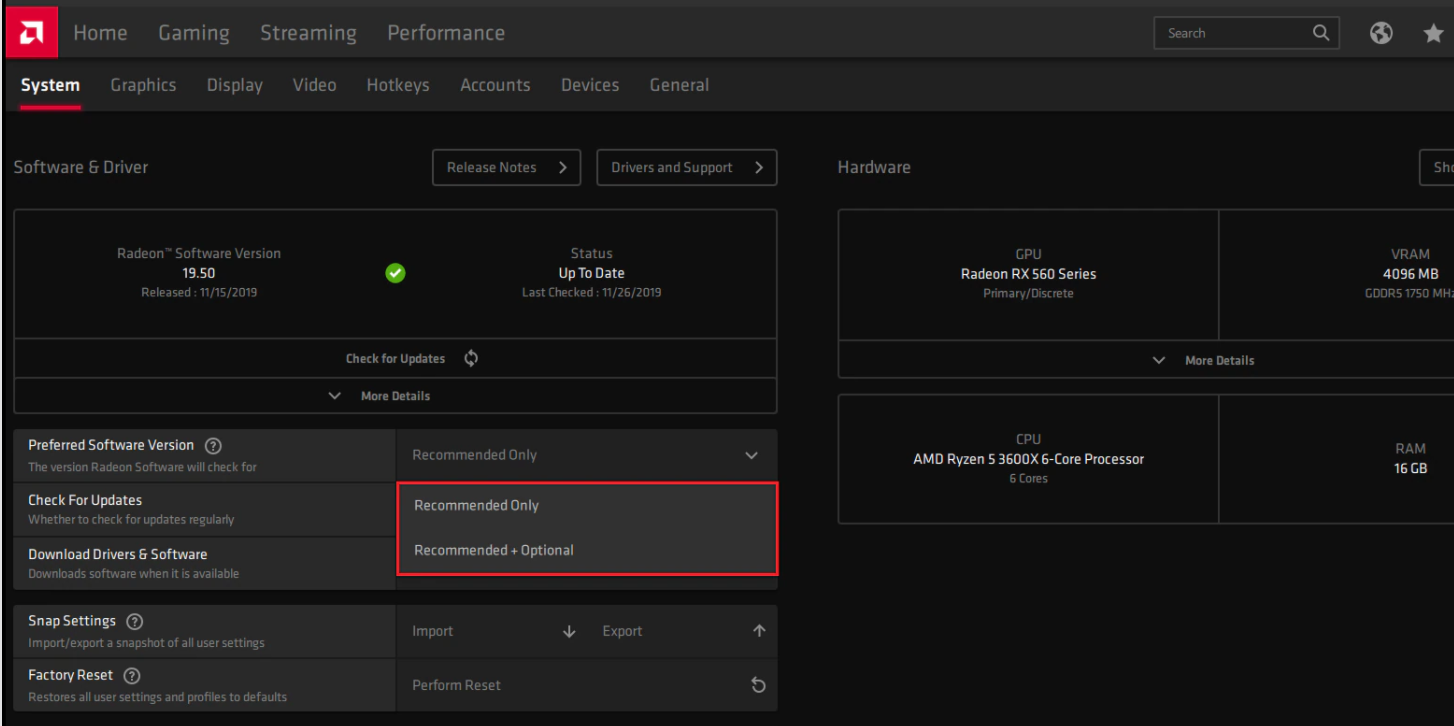Click the search magnifier icon

tap(1321, 33)
